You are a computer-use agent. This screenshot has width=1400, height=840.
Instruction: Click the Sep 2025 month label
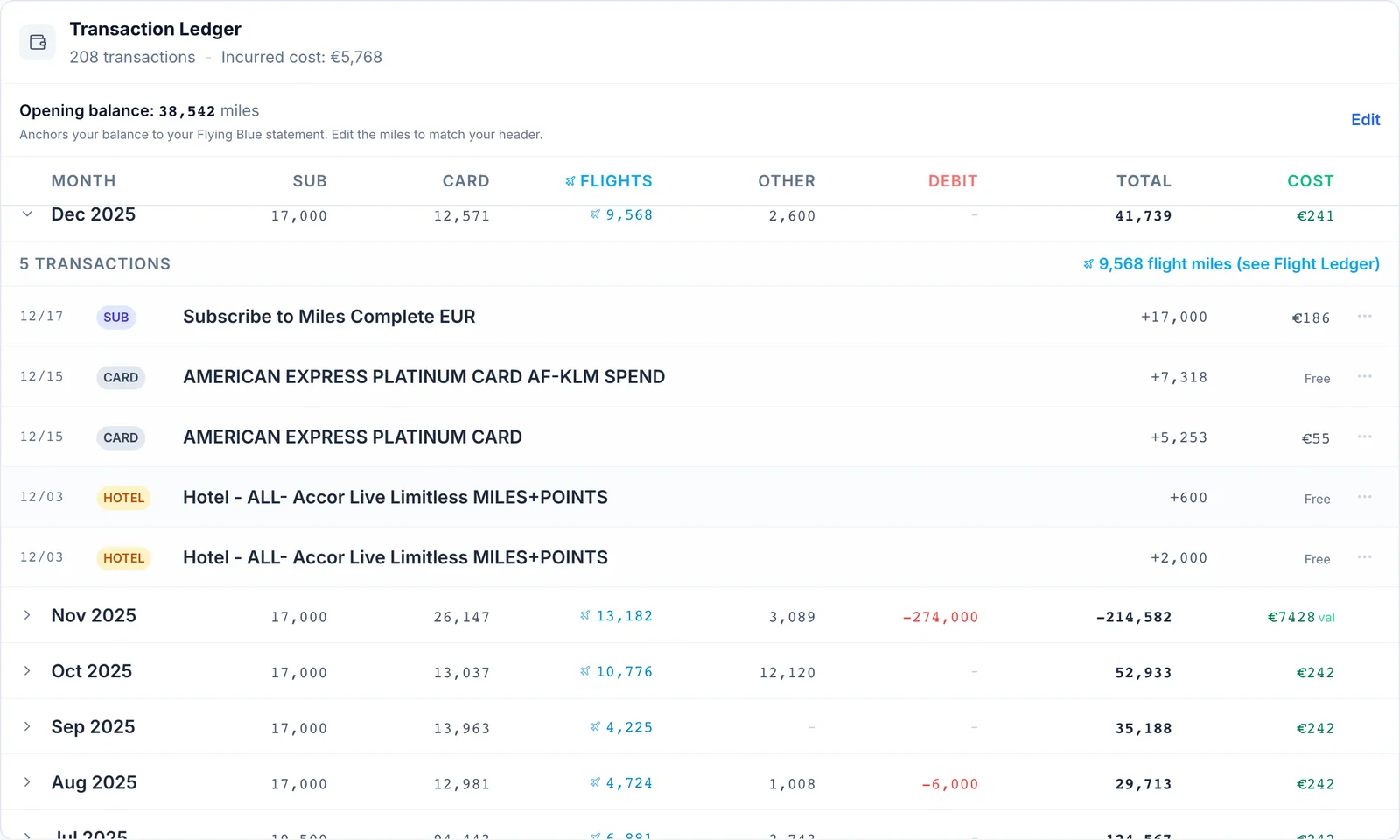point(94,727)
